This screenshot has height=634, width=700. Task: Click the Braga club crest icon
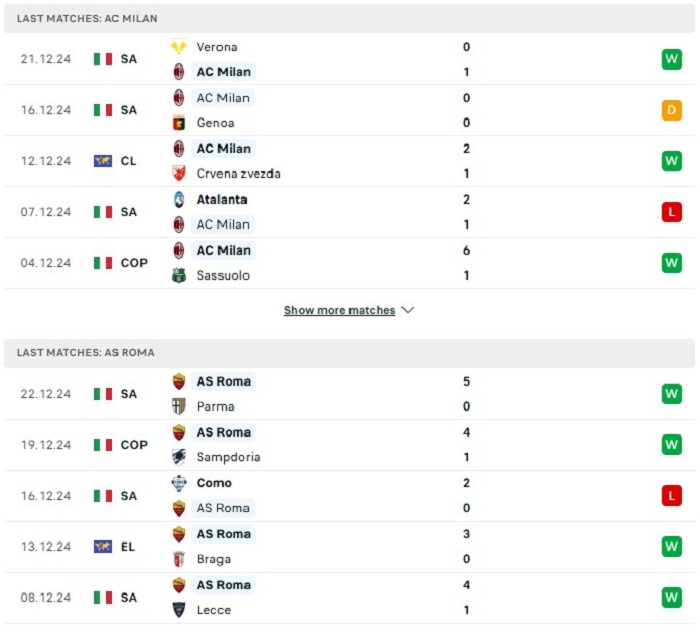179,559
